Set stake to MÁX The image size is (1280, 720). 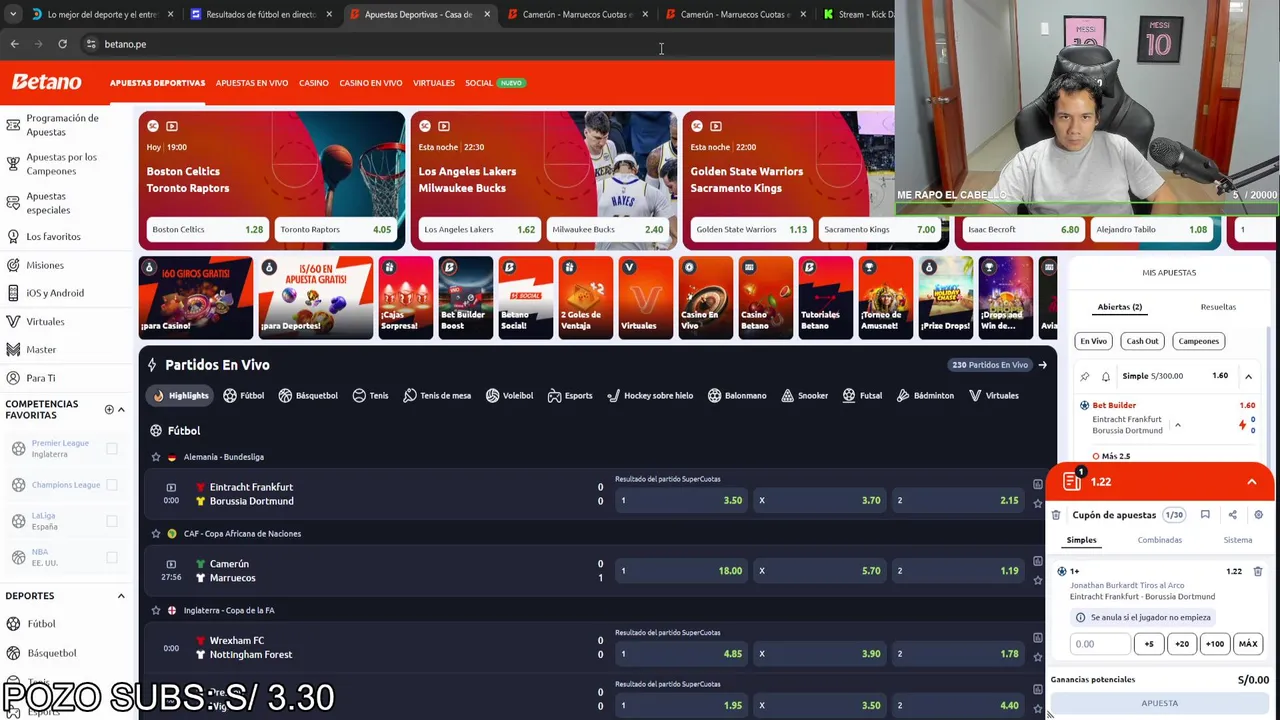tap(1248, 644)
